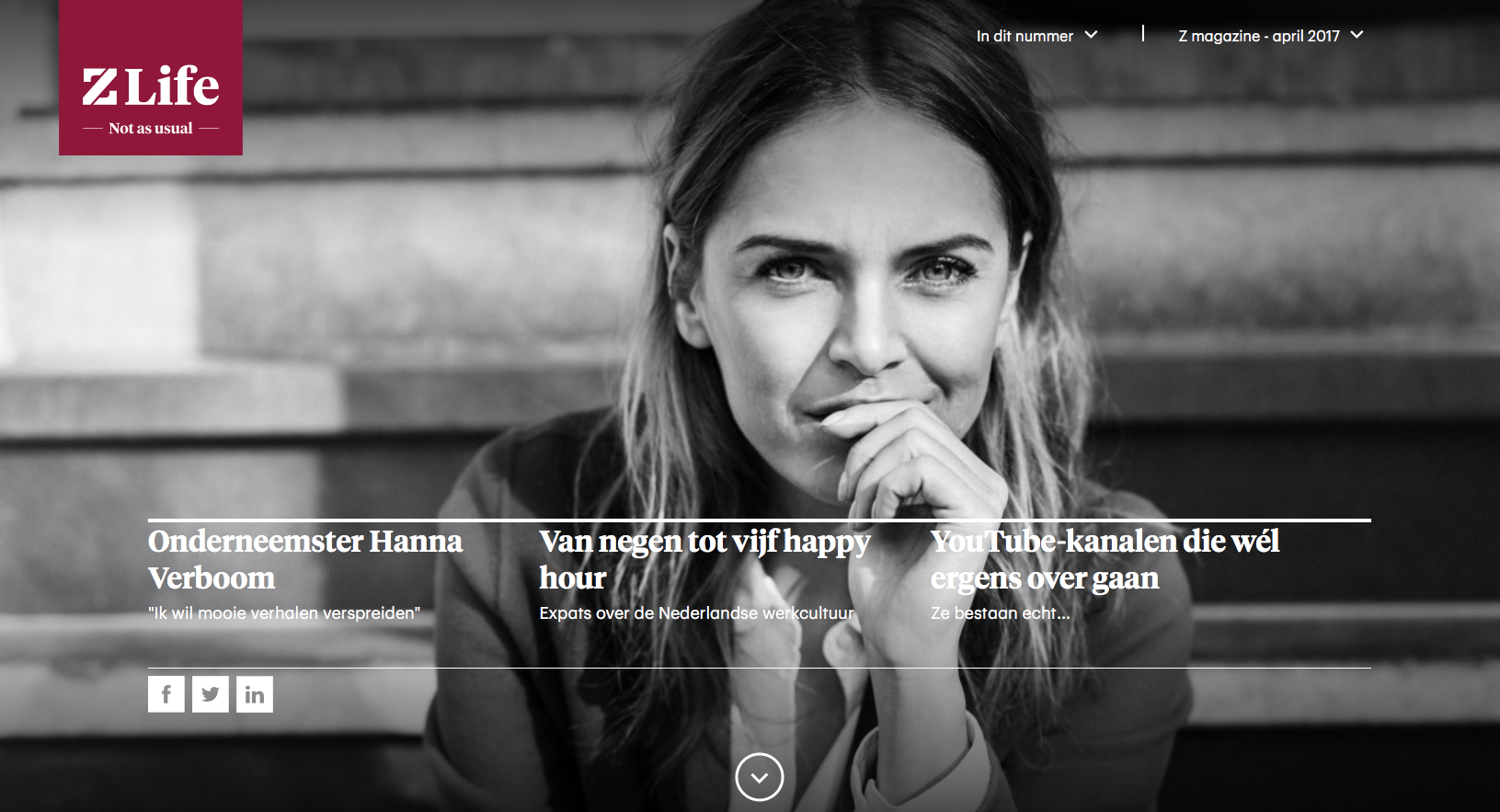Click subtitle 'Ik wil mooie verhalen verspreiden'
The height and width of the screenshot is (812, 1500).
click(x=284, y=613)
